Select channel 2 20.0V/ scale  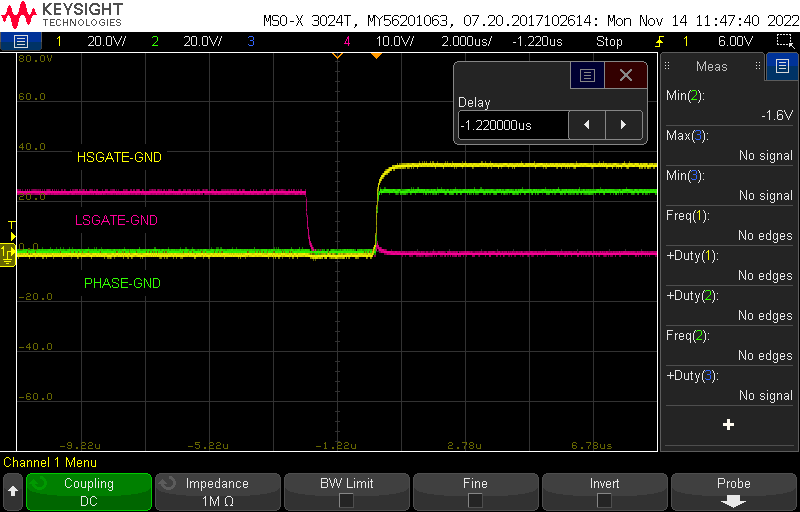pyautogui.click(x=203, y=41)
